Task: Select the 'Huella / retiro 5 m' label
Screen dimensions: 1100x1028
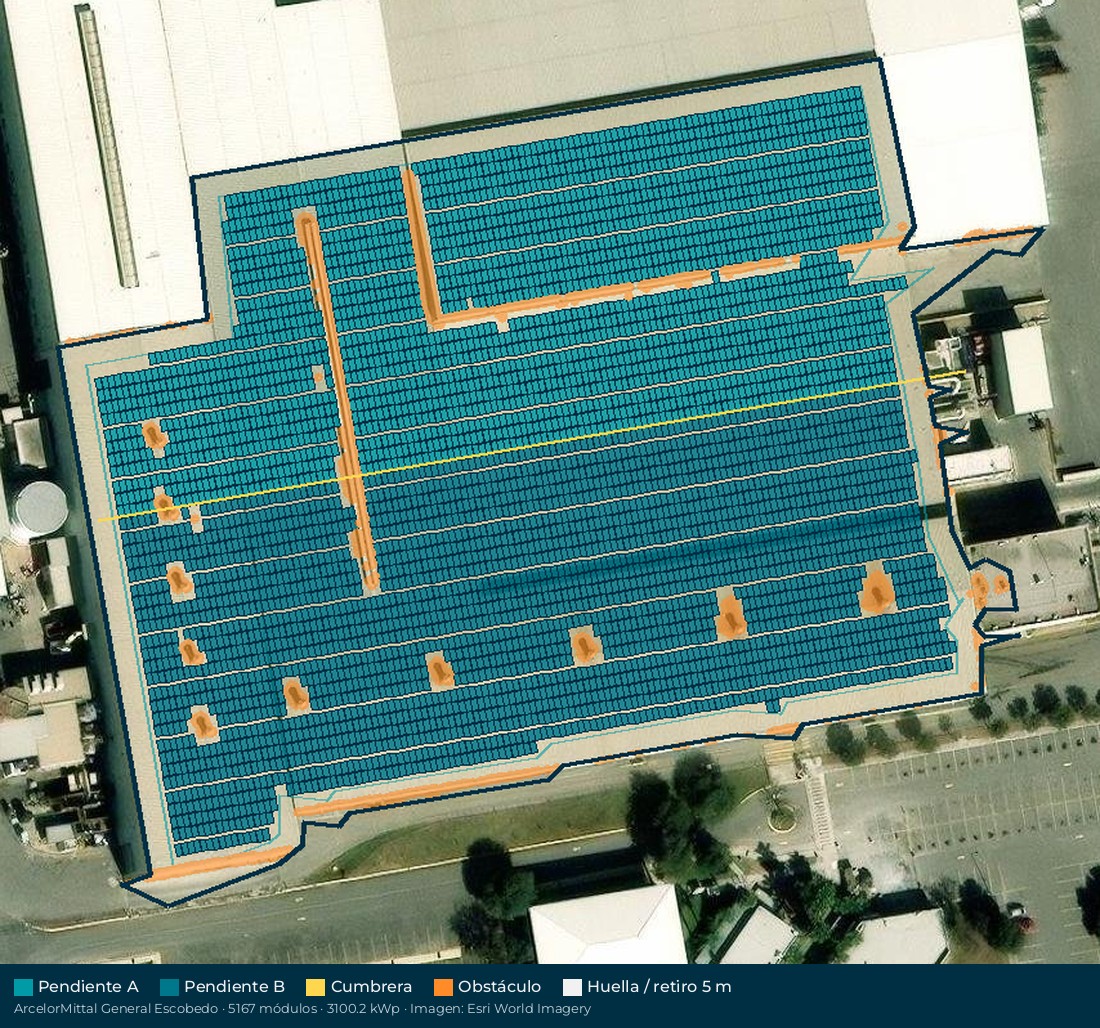Action: [x=659, y=987]
